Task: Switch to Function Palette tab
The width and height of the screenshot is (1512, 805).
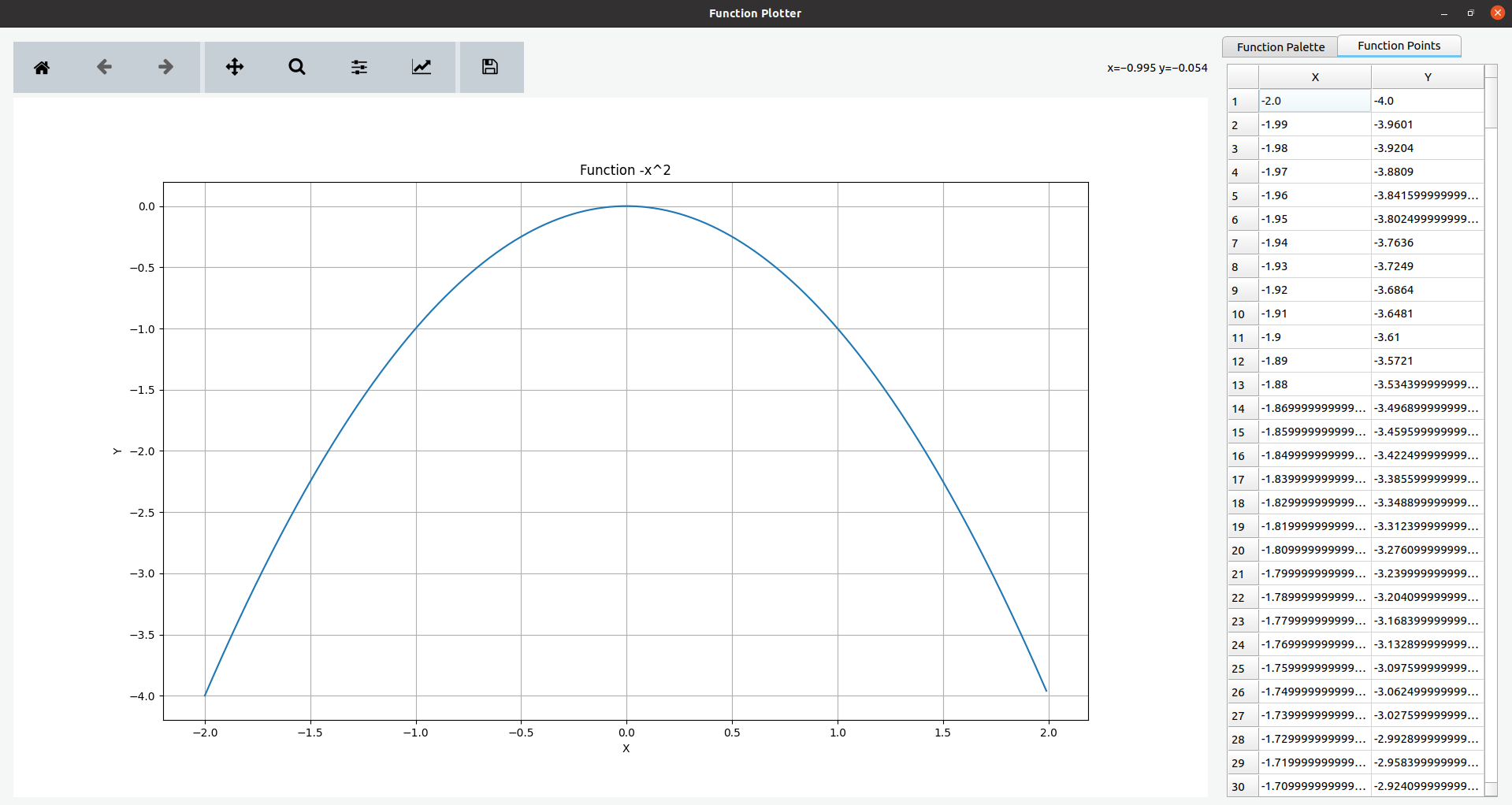Action: coord(1280,47)
